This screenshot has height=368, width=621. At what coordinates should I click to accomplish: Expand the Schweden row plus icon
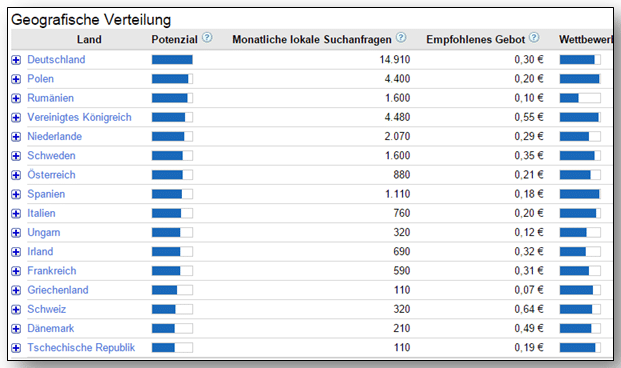tap(16, 156)
